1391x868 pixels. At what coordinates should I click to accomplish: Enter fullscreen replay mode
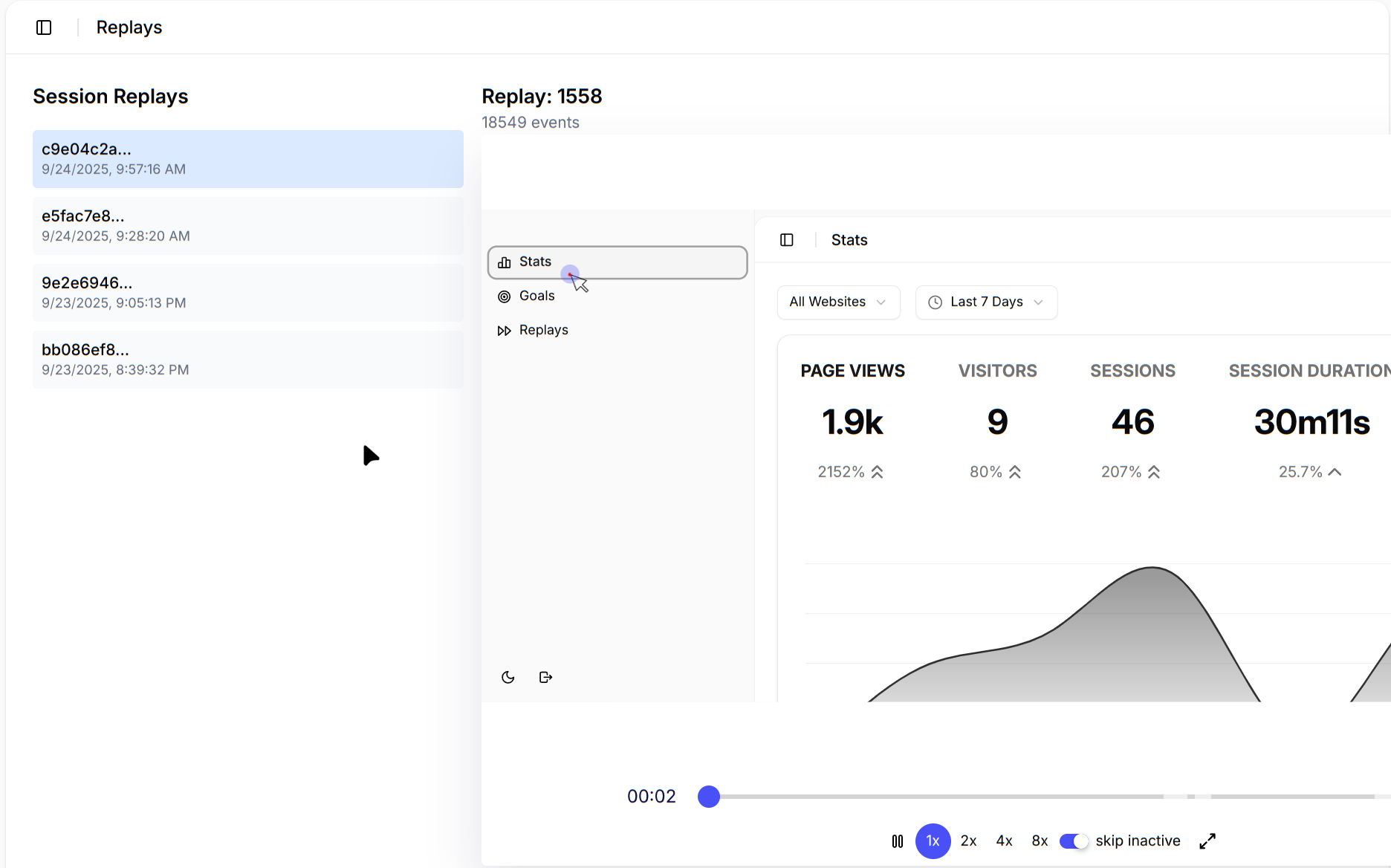tap(1207, 841)
